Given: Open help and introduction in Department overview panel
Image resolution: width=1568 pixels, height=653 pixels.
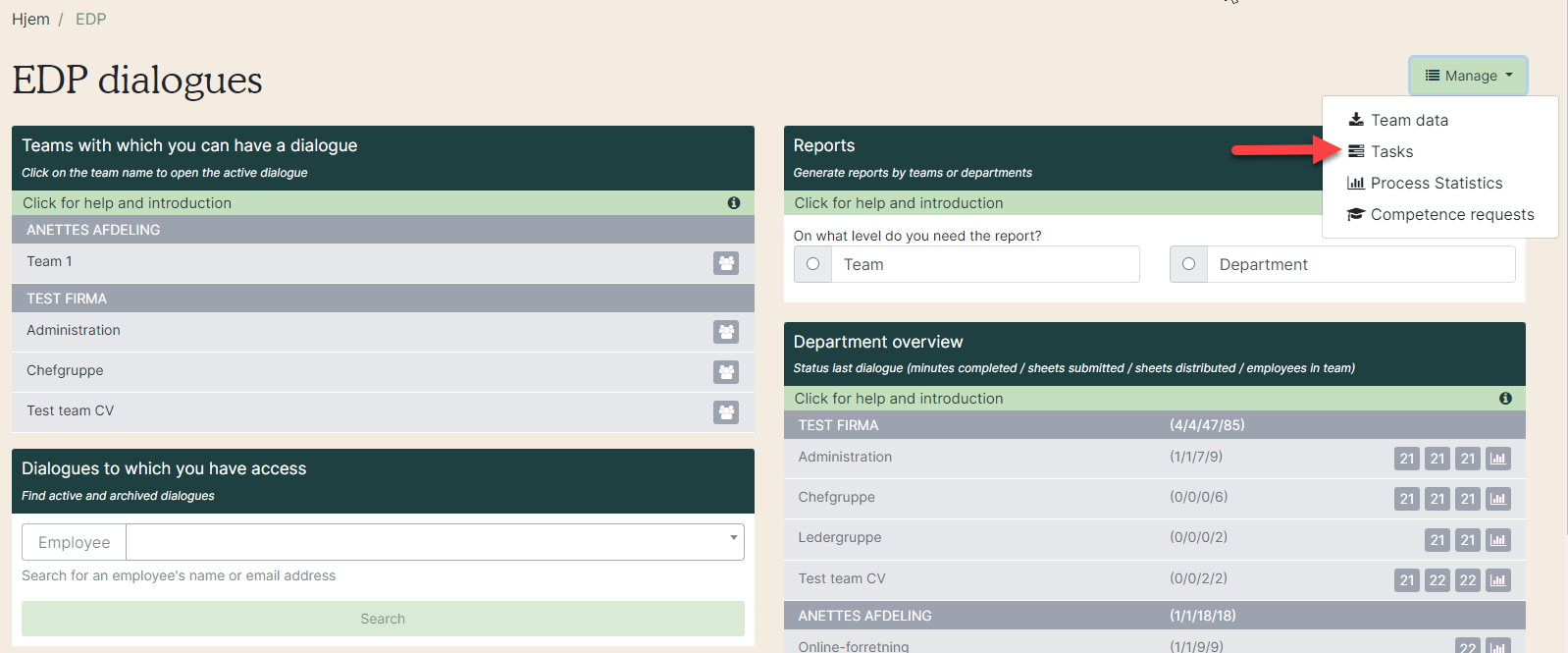Looking at the screenshot, I should click(898, 399).
